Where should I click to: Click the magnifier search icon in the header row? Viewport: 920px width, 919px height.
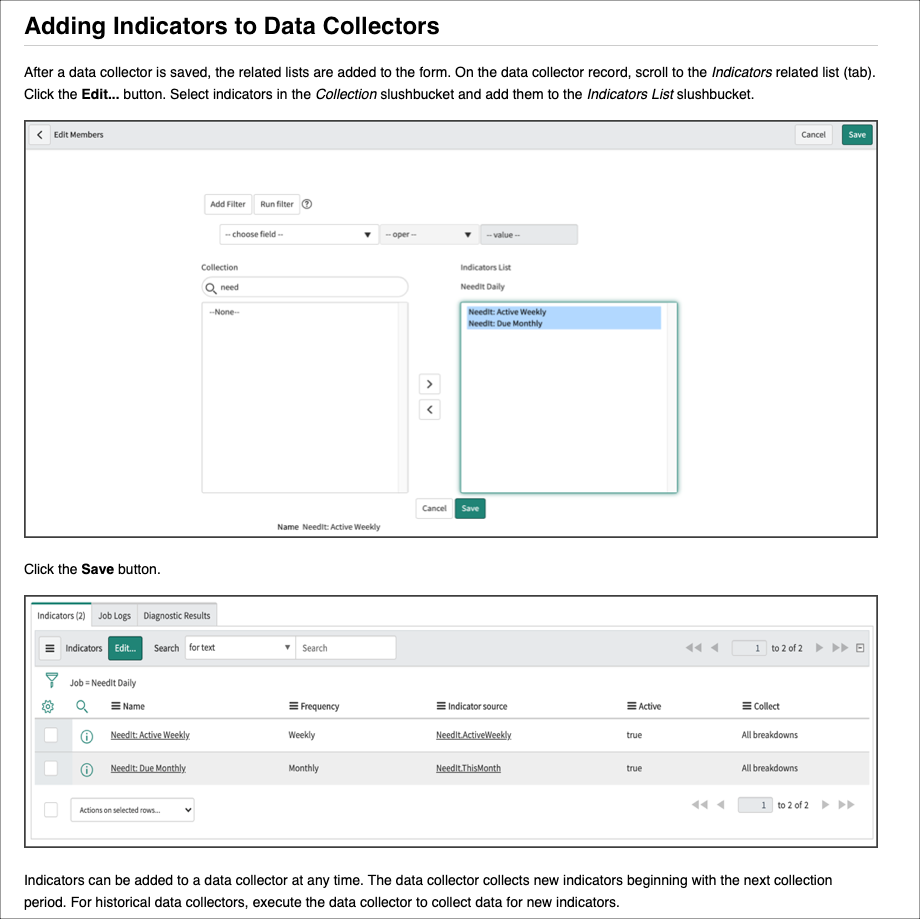coord(82,706)
